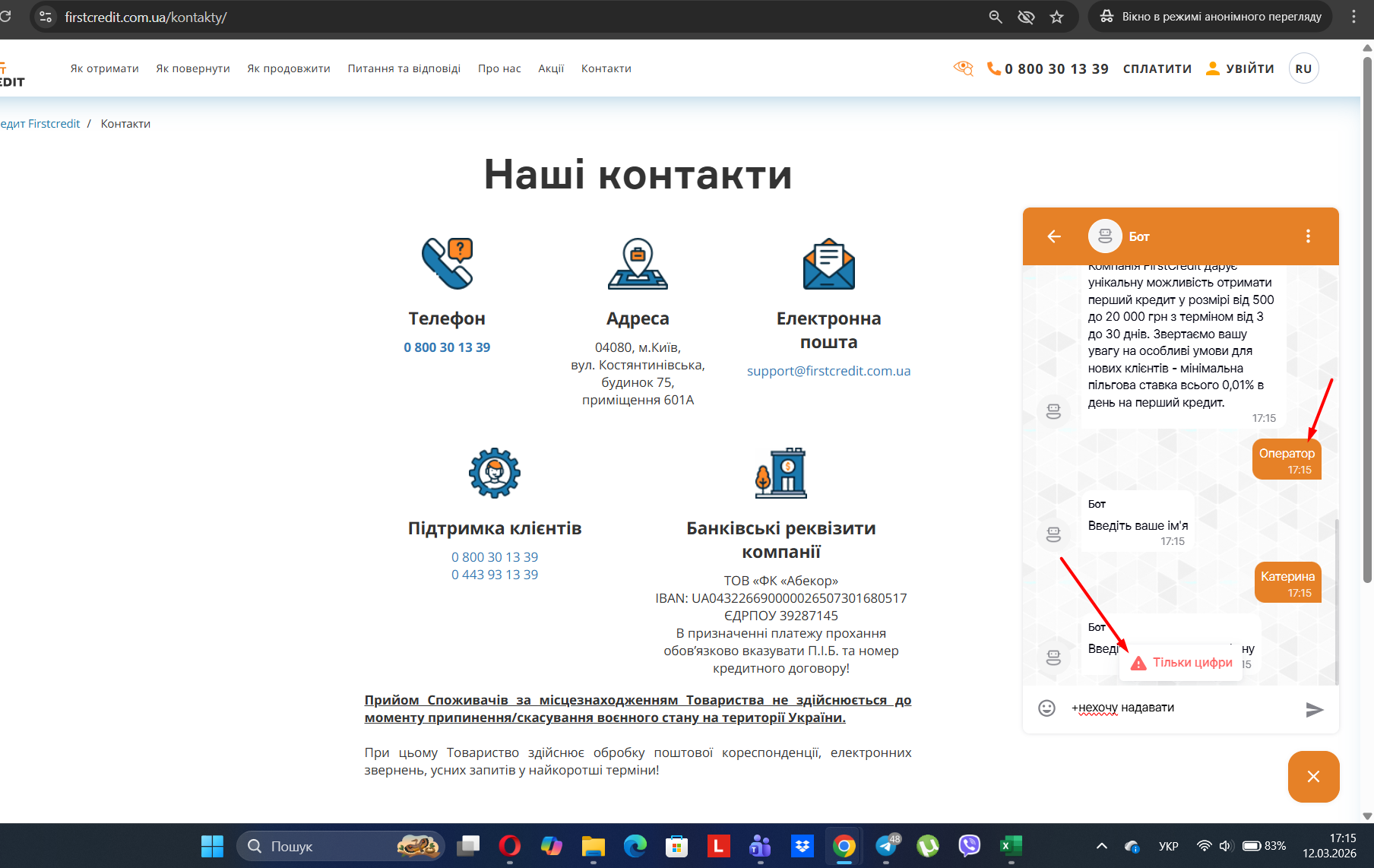Launch Copilot from the taskbar

pyautogui.click(x=552, y=846)
